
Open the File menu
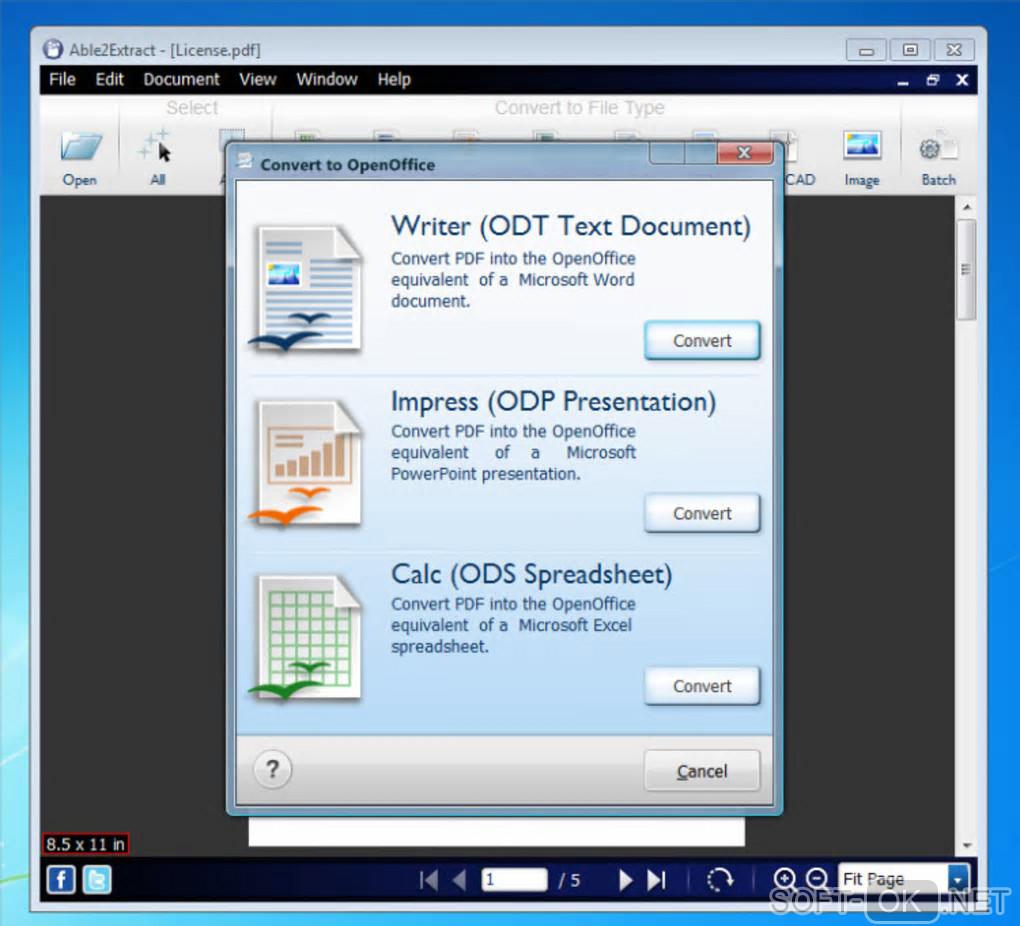62,79
